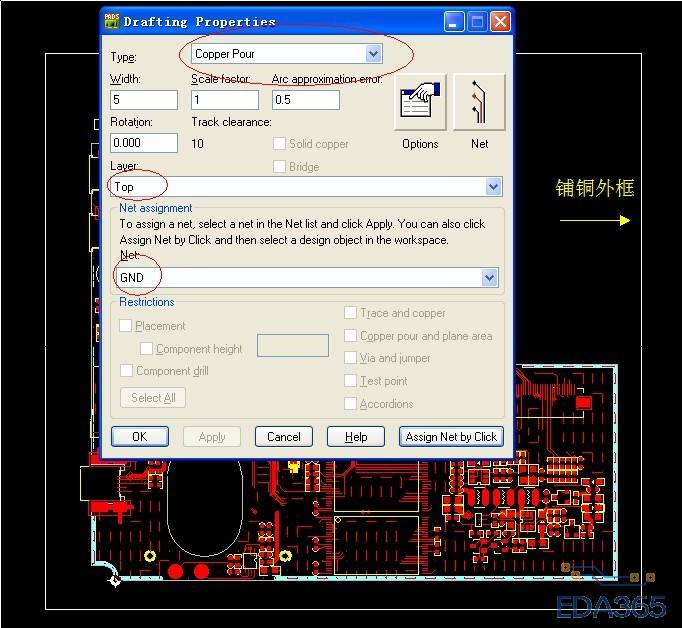Enable the Component drill checkbox
682x628 pixels.
pyautogui.click(x=127, y=371)
